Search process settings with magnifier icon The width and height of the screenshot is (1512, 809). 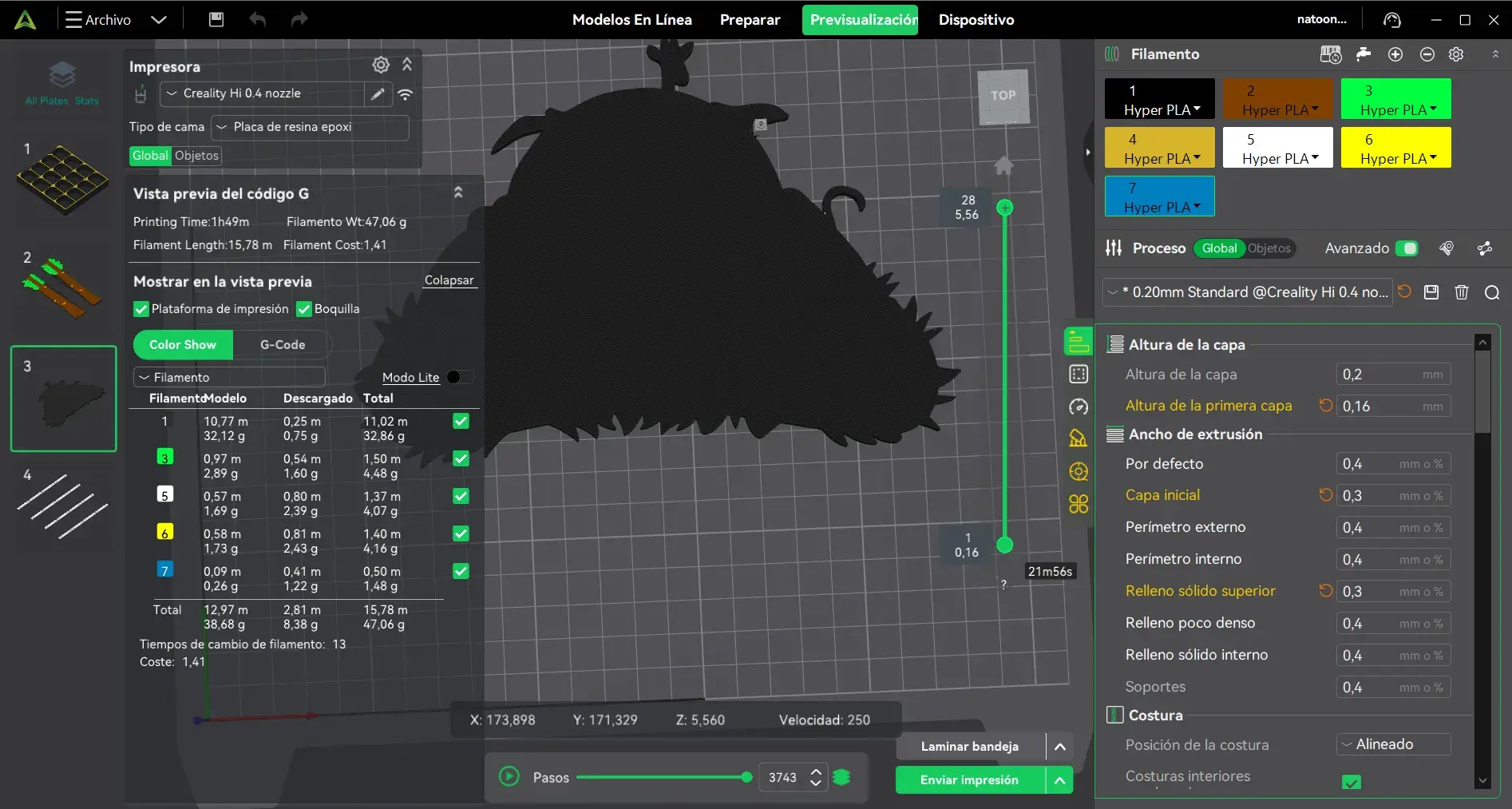click(1491, 292)
